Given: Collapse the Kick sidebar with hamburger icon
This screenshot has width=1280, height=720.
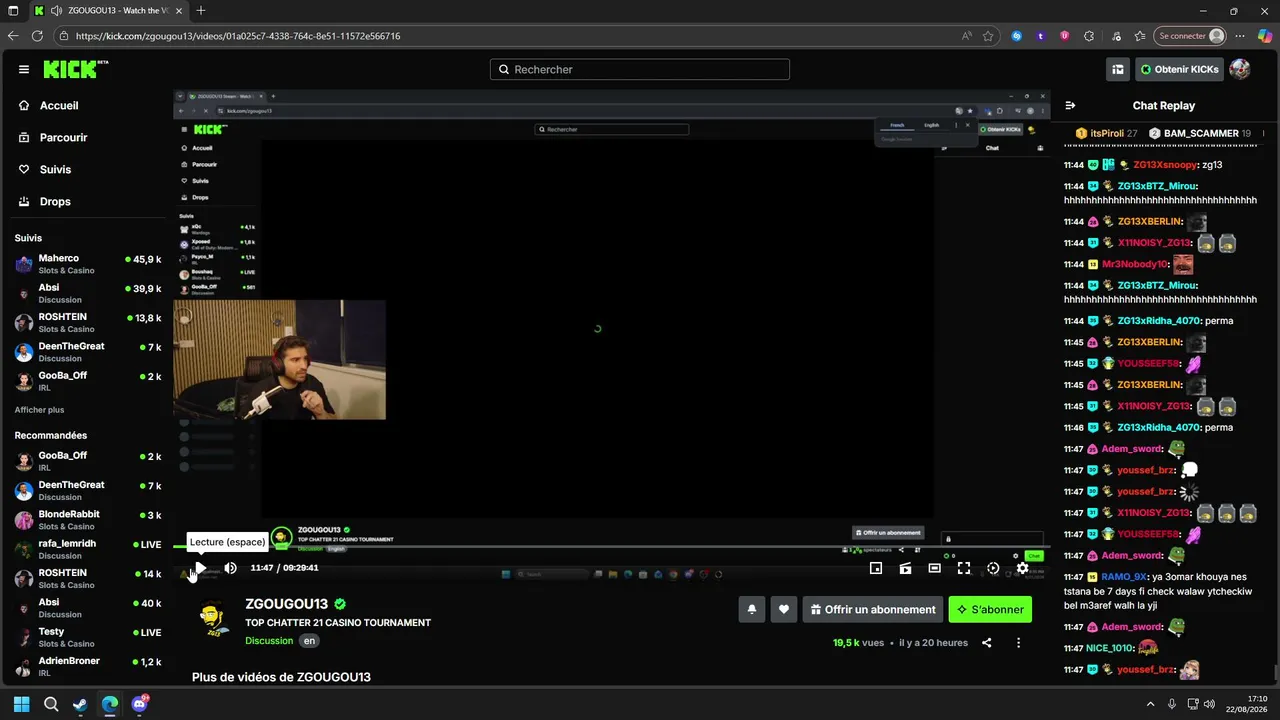Looking at the screenshot, I should (x=24, y=70).
